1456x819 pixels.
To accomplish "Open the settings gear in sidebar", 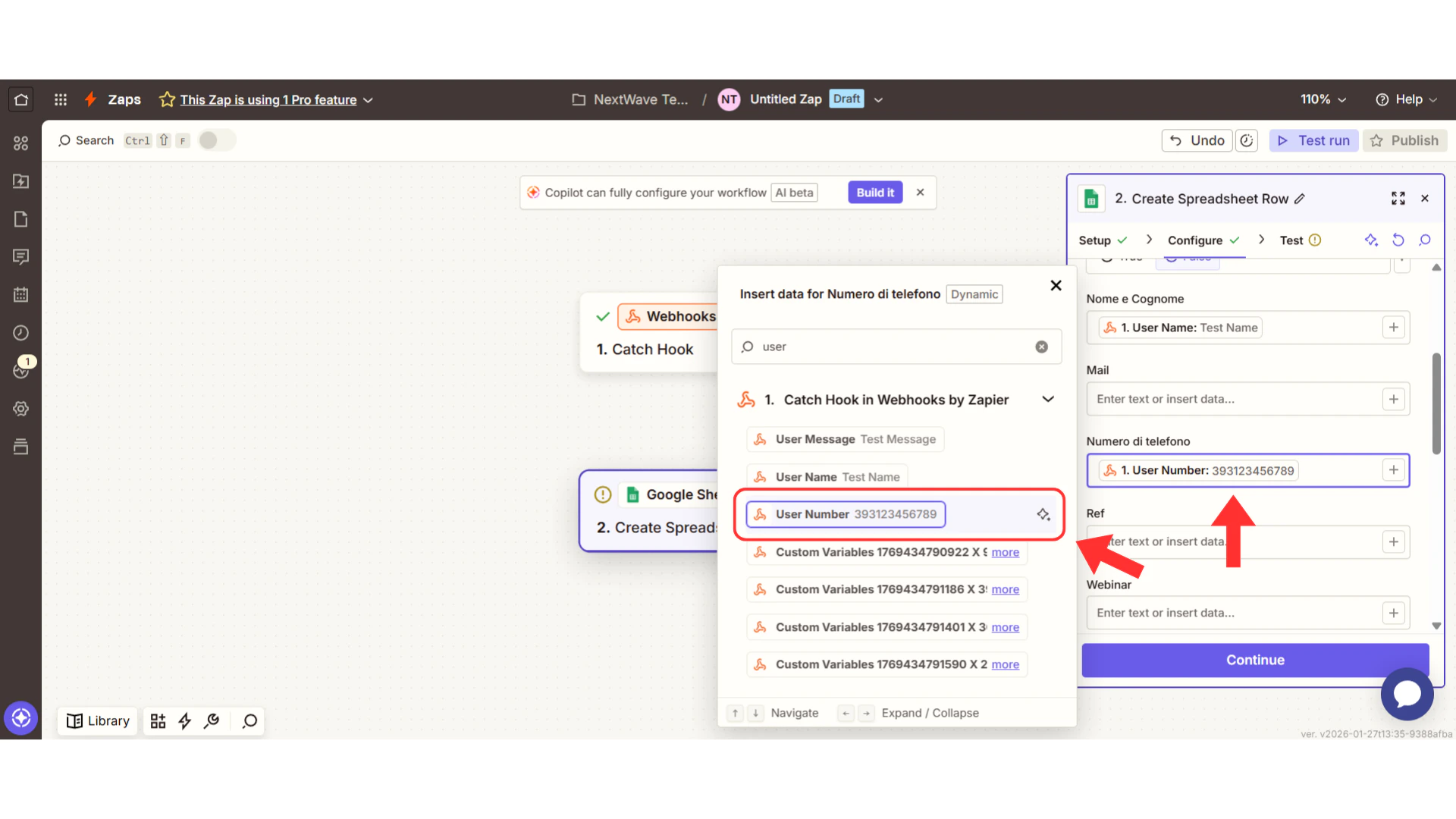I will click(x=21, y=409).
